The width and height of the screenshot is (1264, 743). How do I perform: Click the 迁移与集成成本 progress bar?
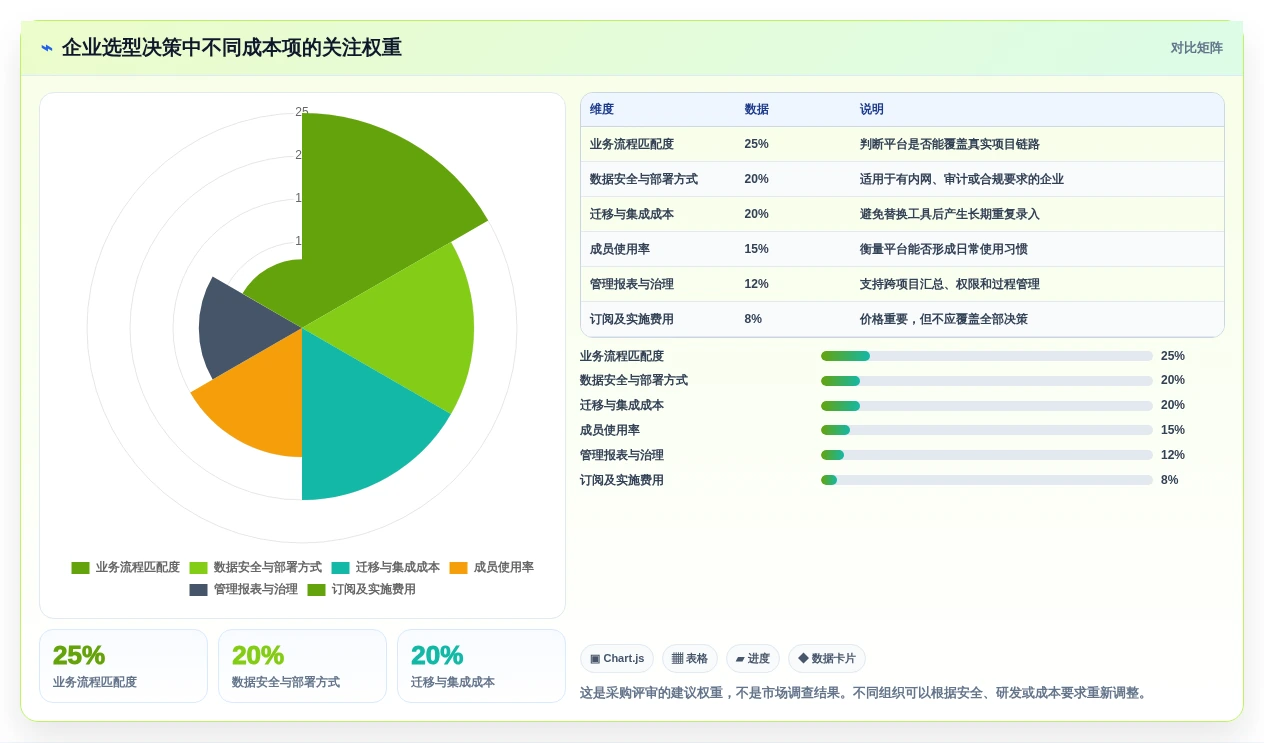987,406
